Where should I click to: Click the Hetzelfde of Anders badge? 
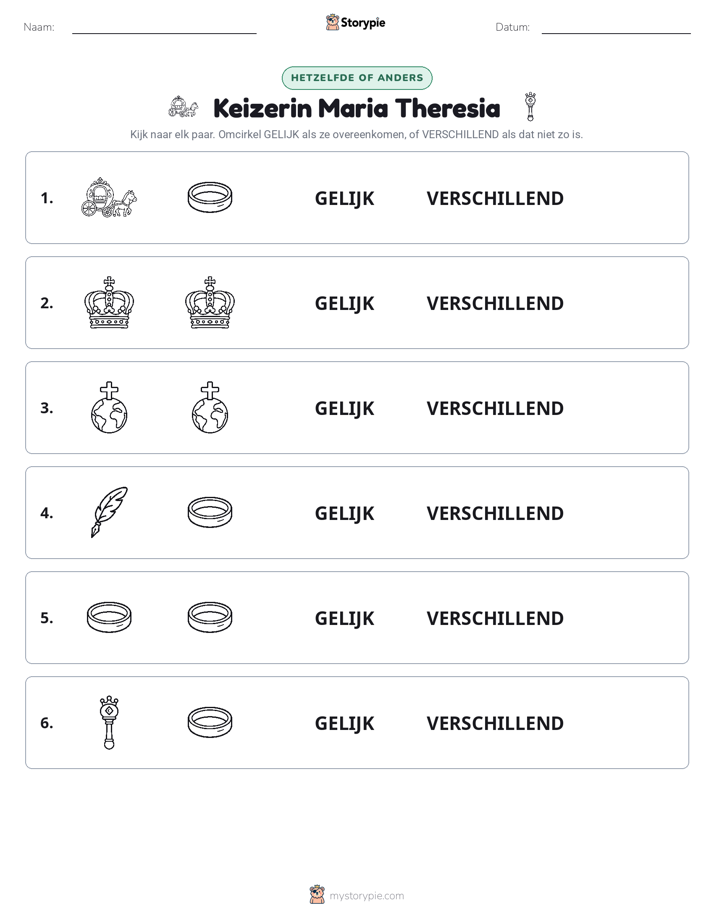[357, 78]
